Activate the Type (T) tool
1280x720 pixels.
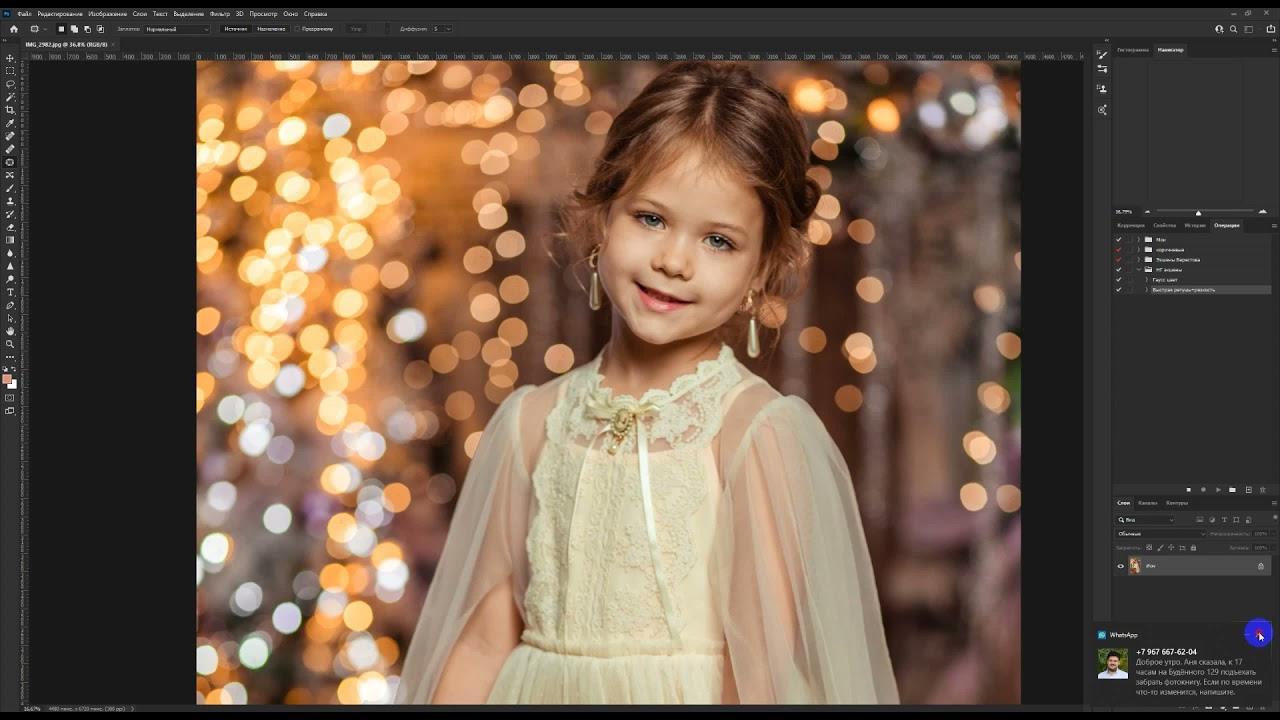pyautogui.click(x=10, y=292)
